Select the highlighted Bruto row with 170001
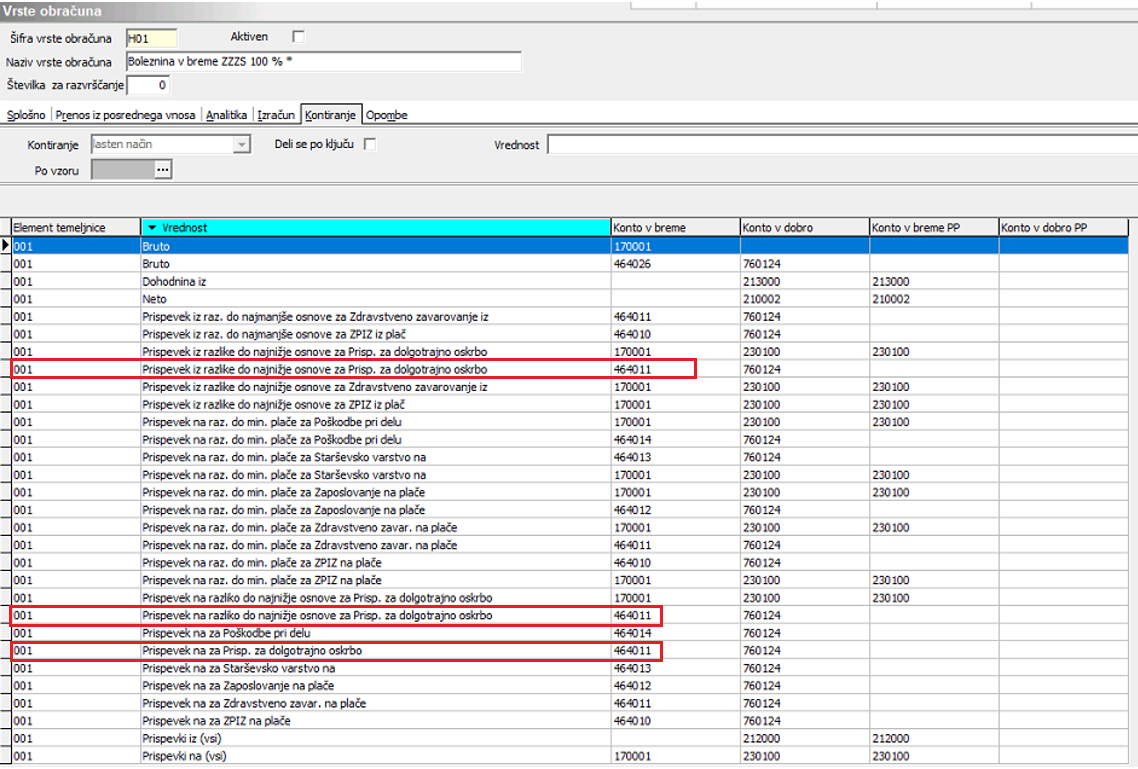The width and height of the screenshot is (1138, 769). [x=570, y=246]
